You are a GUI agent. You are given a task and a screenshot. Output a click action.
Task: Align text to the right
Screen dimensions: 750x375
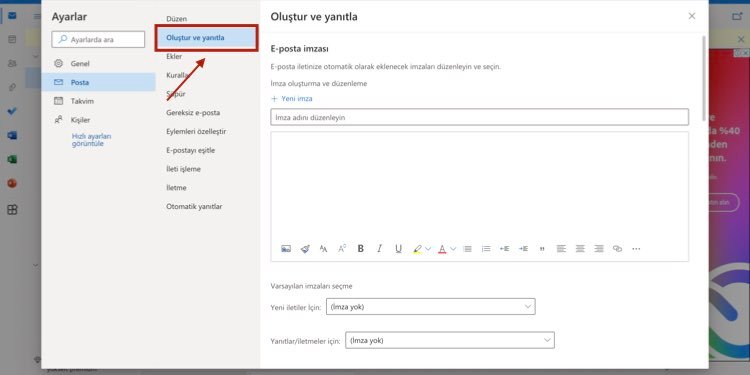(x=599, y=249)
